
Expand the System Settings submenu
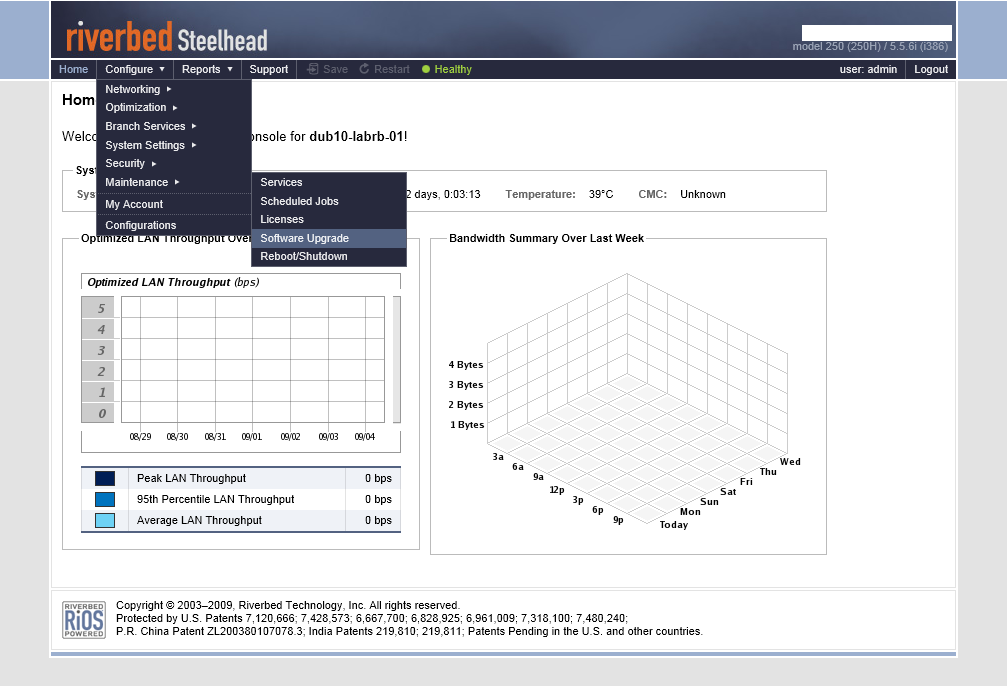(x=174, y=145)
